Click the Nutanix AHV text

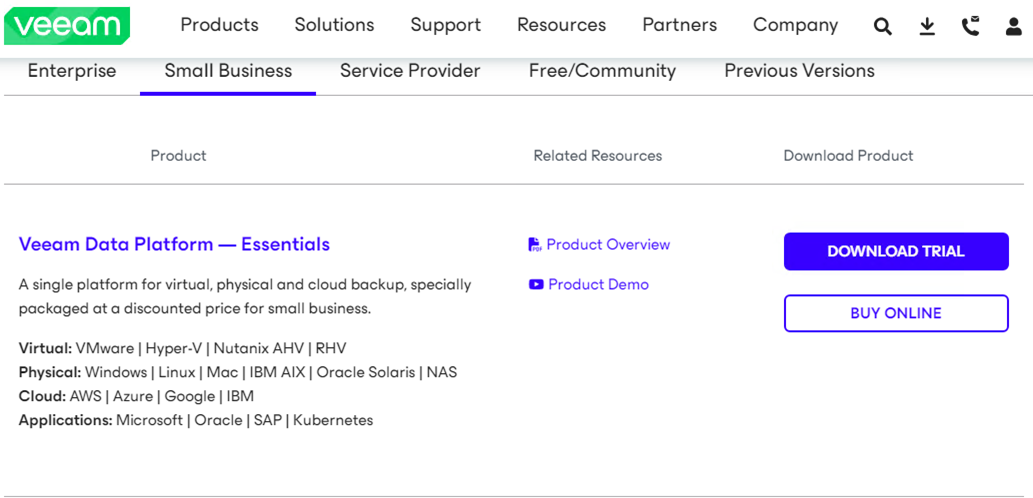click(x=259, y=348)
